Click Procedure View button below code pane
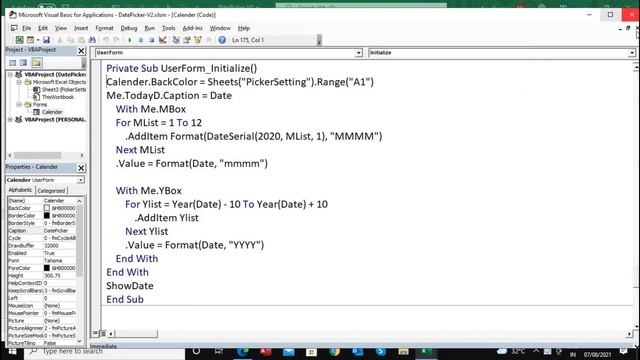640x360 pixels. [x=95, y=333]
